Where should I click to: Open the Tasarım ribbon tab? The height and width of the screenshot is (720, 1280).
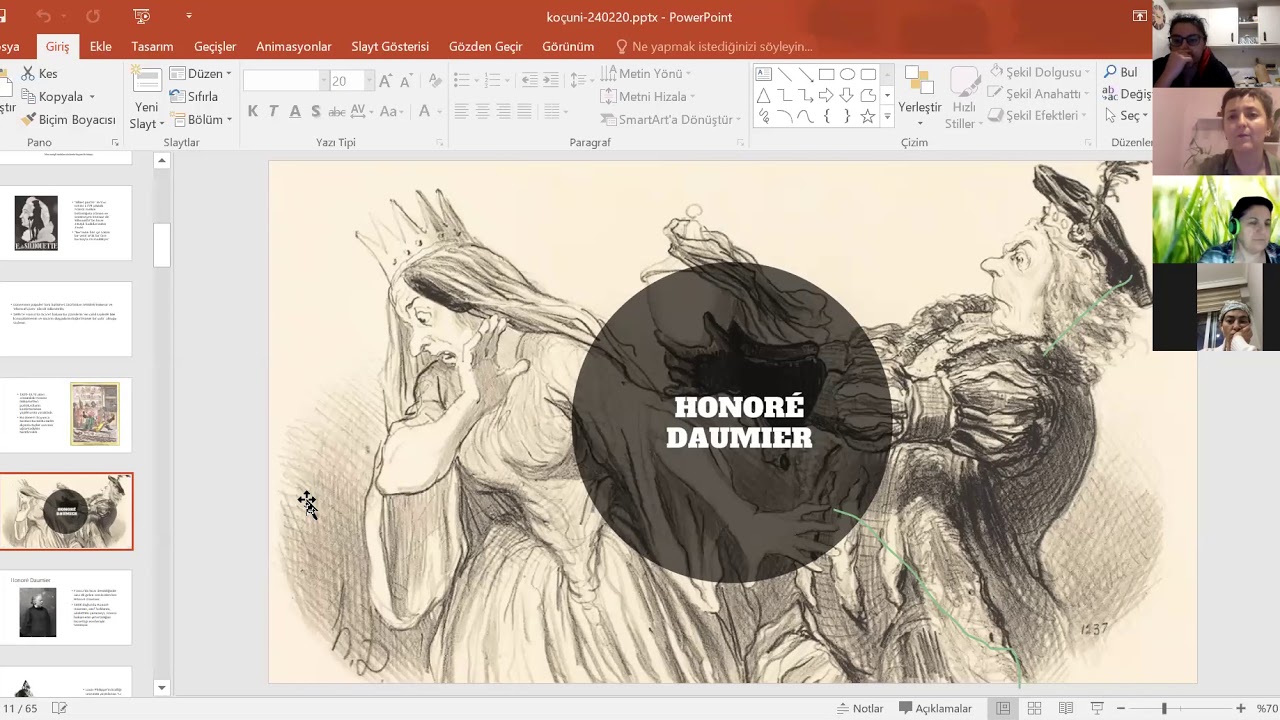(x=152, y=46)
